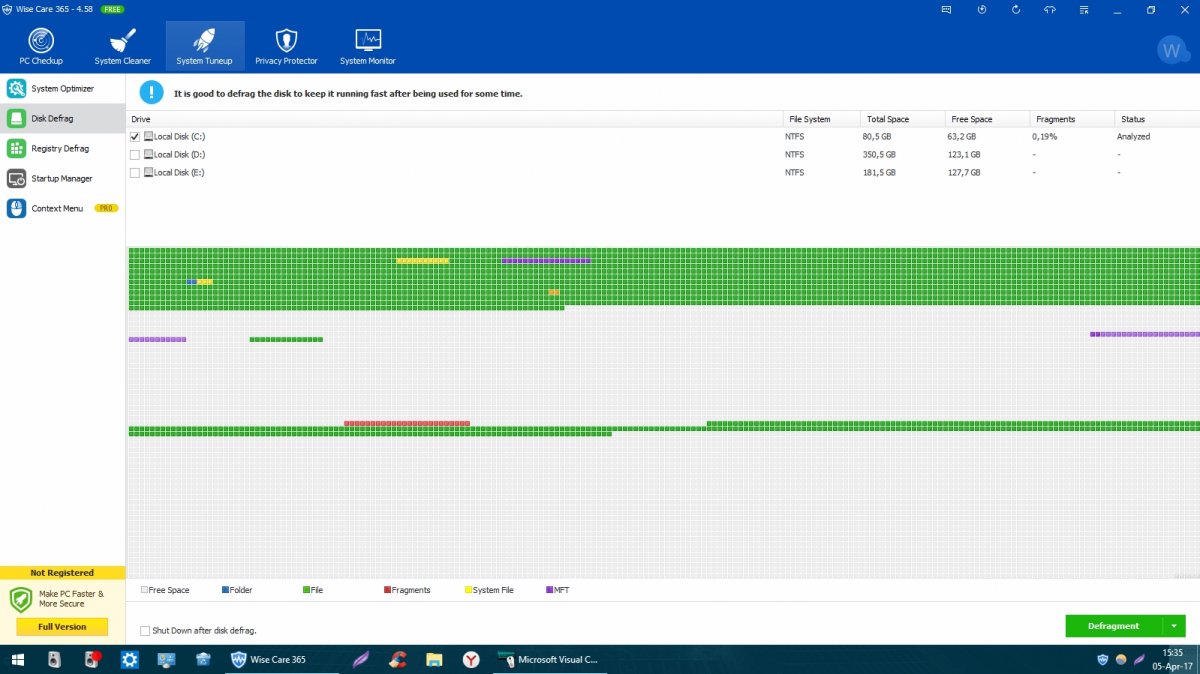Click the Drive column header
Screen dimensions: 1200x674
(454, 119)
